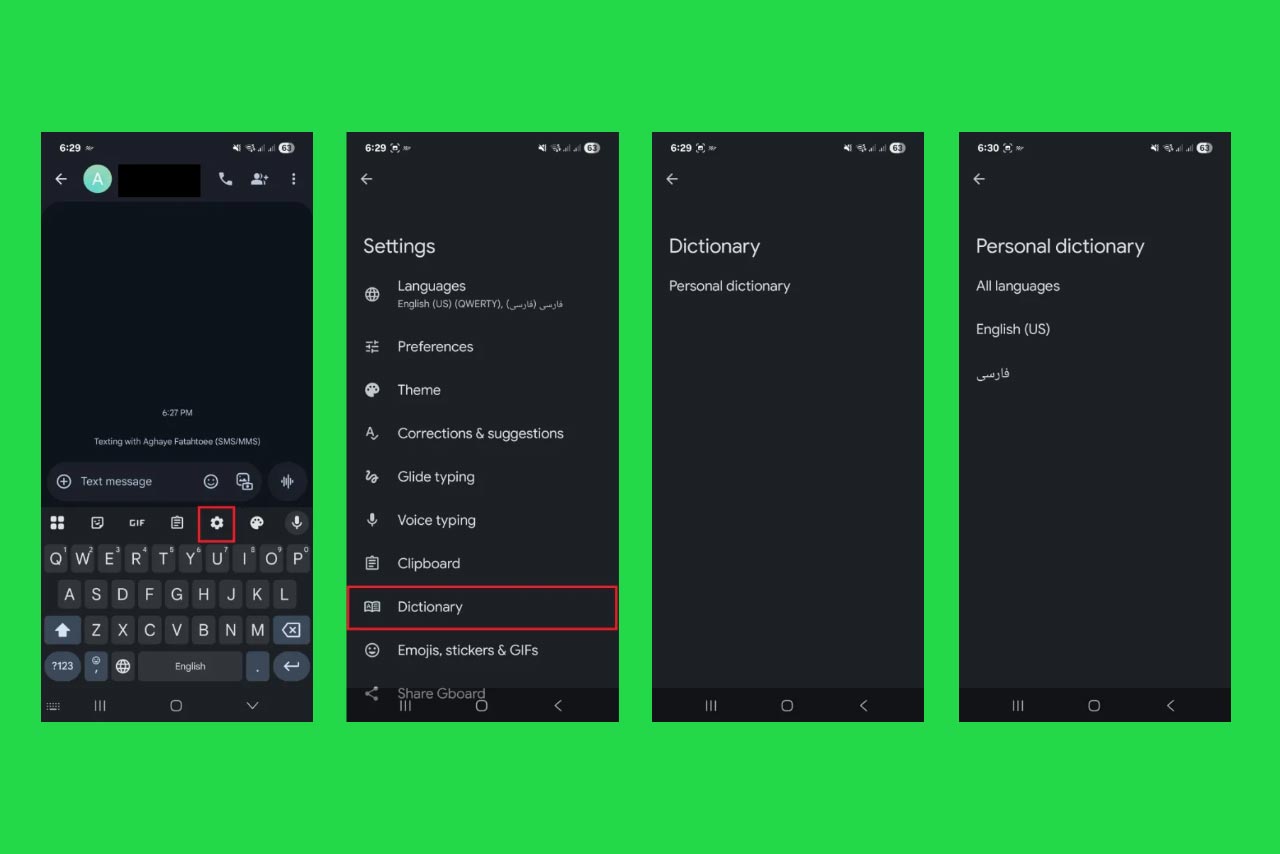The image size is (1280, 854).
Task: Open the theme palette icon on keyboard
Action: point(256,523)
